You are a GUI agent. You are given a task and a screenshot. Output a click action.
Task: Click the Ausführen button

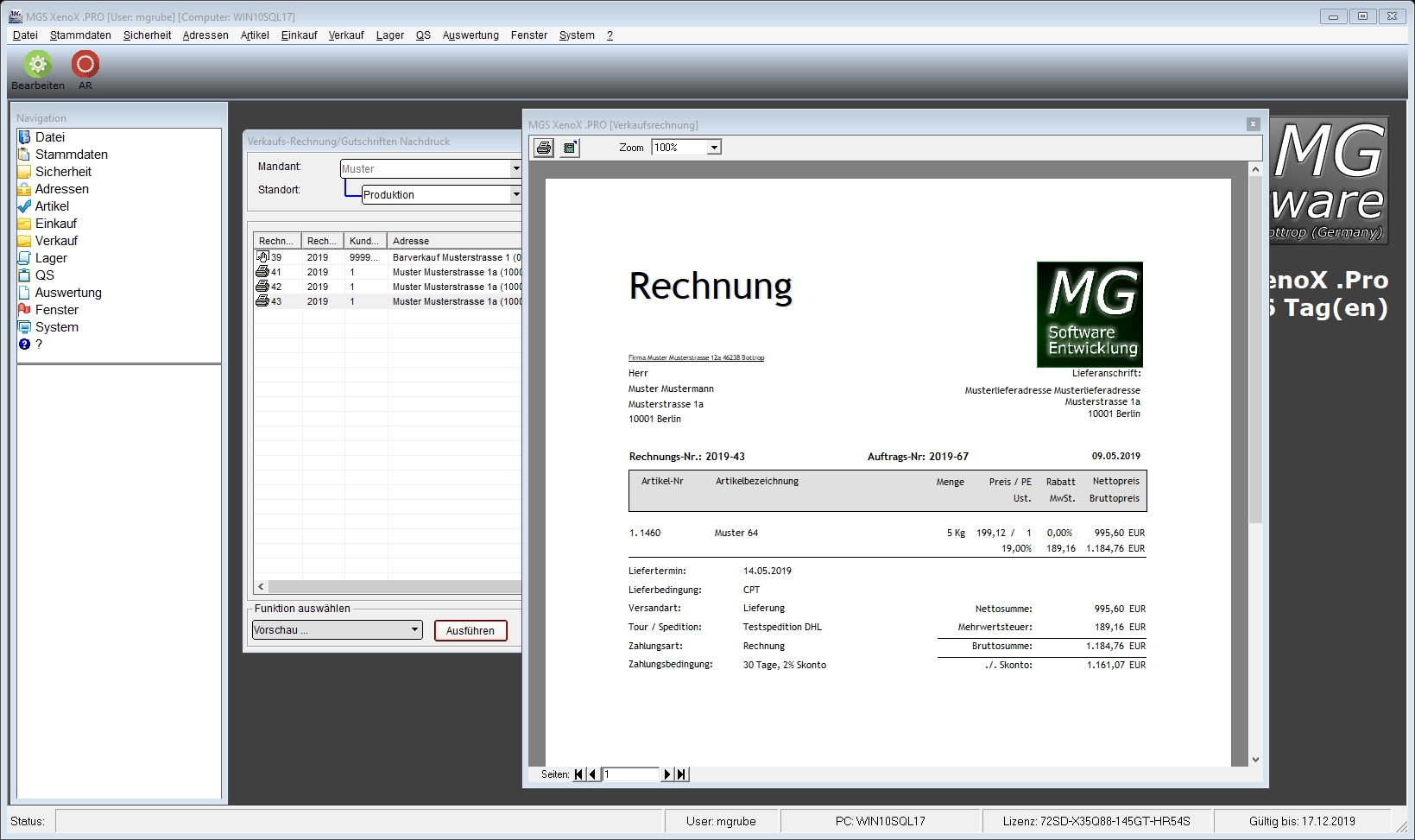[471, 630]
